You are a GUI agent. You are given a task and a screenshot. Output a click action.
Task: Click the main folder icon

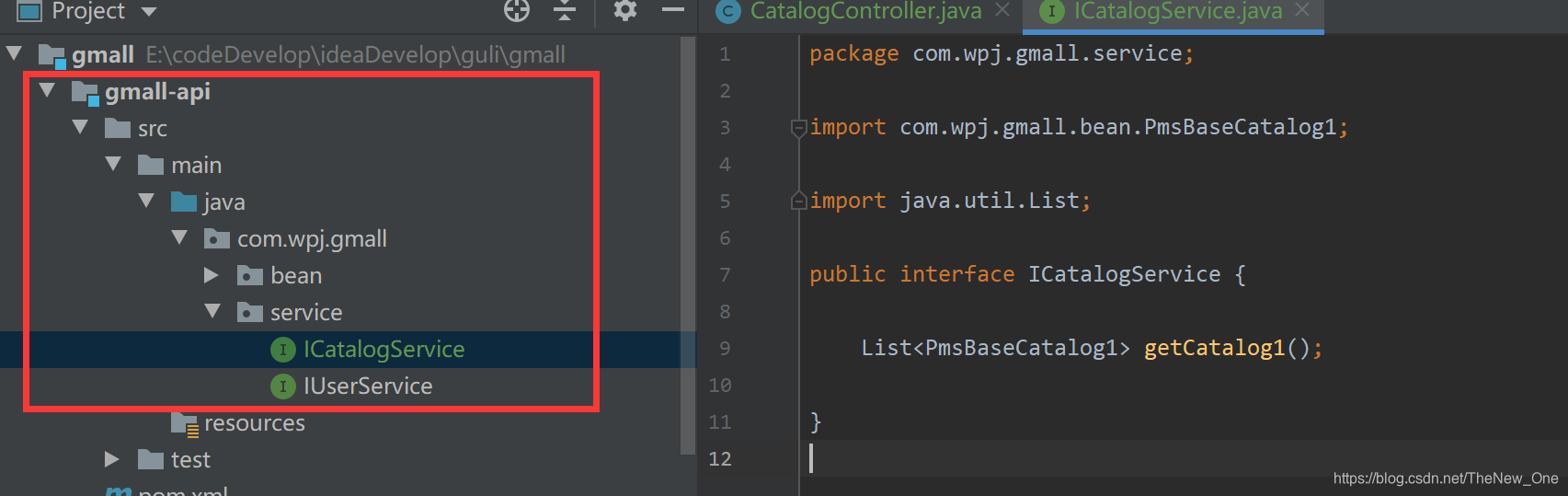coord(151,165)
